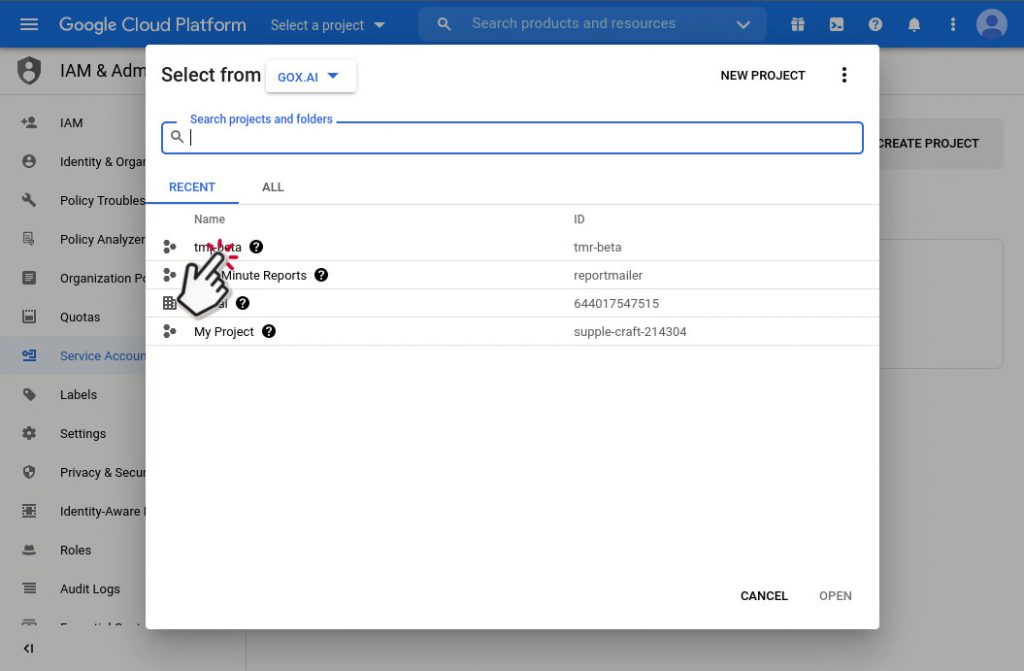The height and width of the screenshot is (671, 1024).
Task: Open the help question mark icon in header
Action: click(x=875, y=24)
